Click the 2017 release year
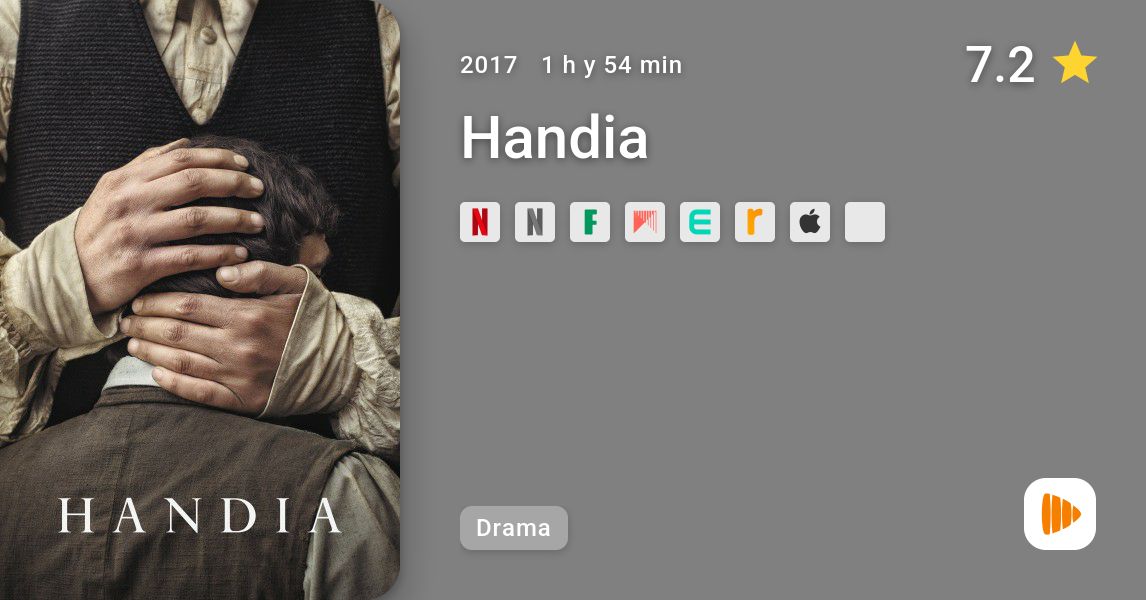 point(488,65)
